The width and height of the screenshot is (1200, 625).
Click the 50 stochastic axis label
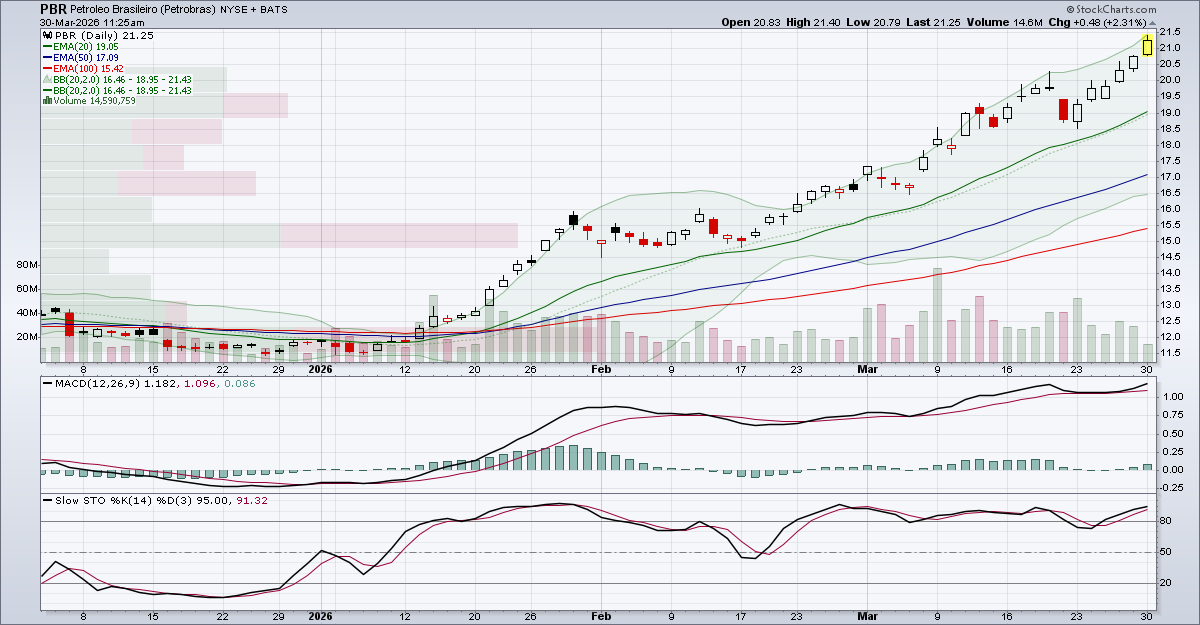pyautogui.click(x=1167, y=551)
